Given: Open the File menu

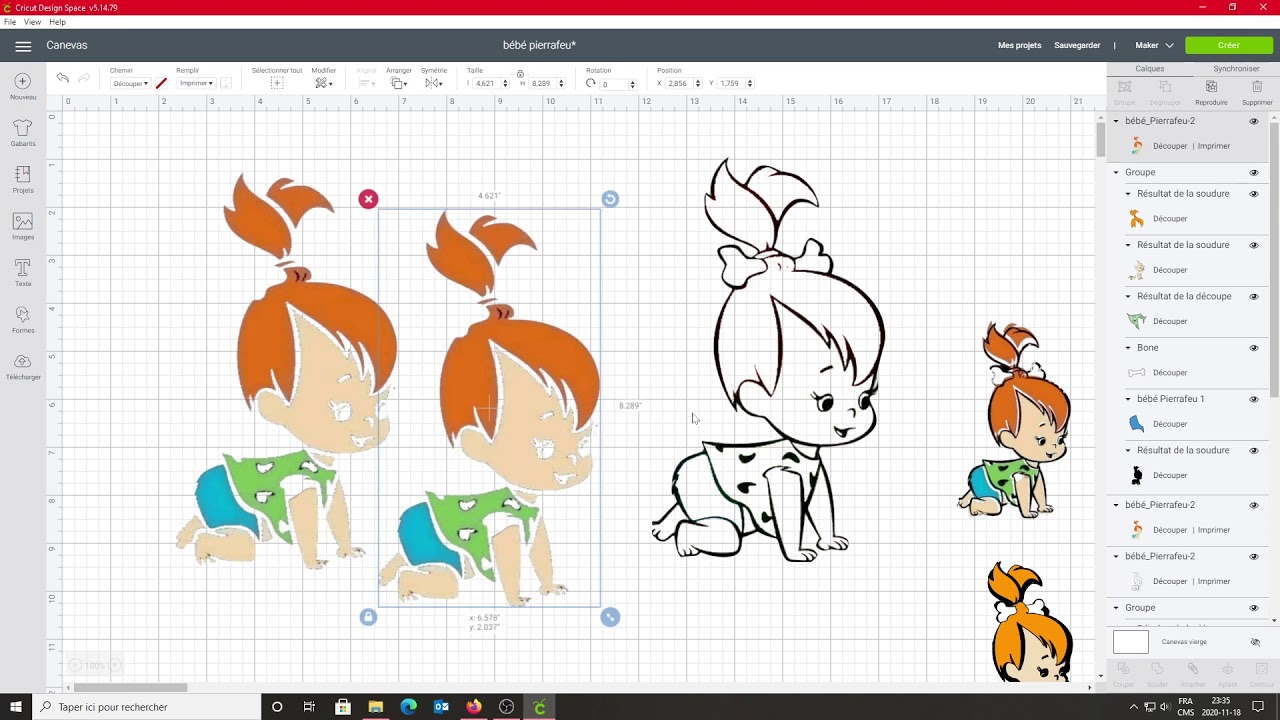Looking at the screenshot, I should tap(10, 22).
